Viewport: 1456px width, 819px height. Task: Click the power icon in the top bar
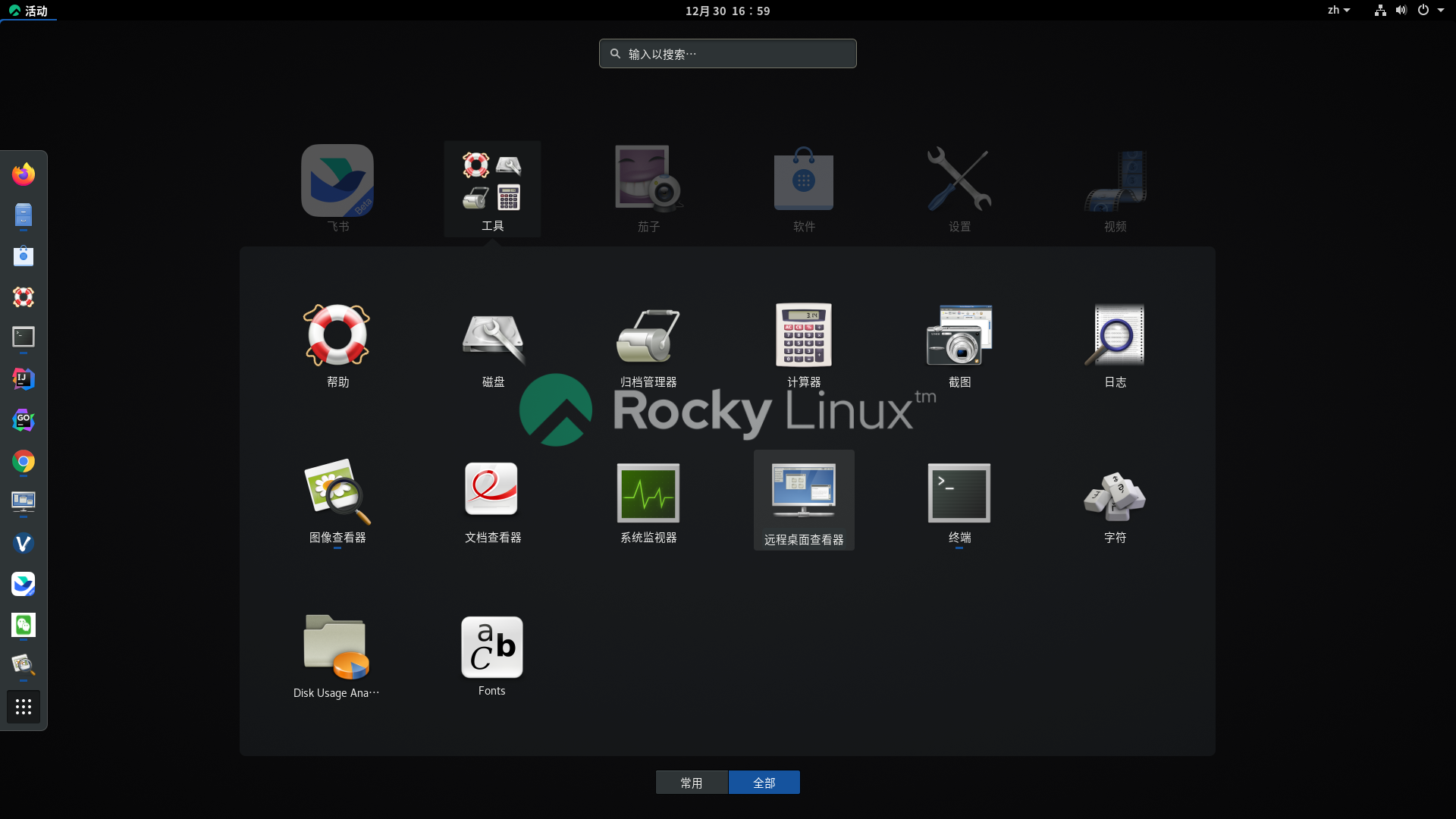[1423, 11]
